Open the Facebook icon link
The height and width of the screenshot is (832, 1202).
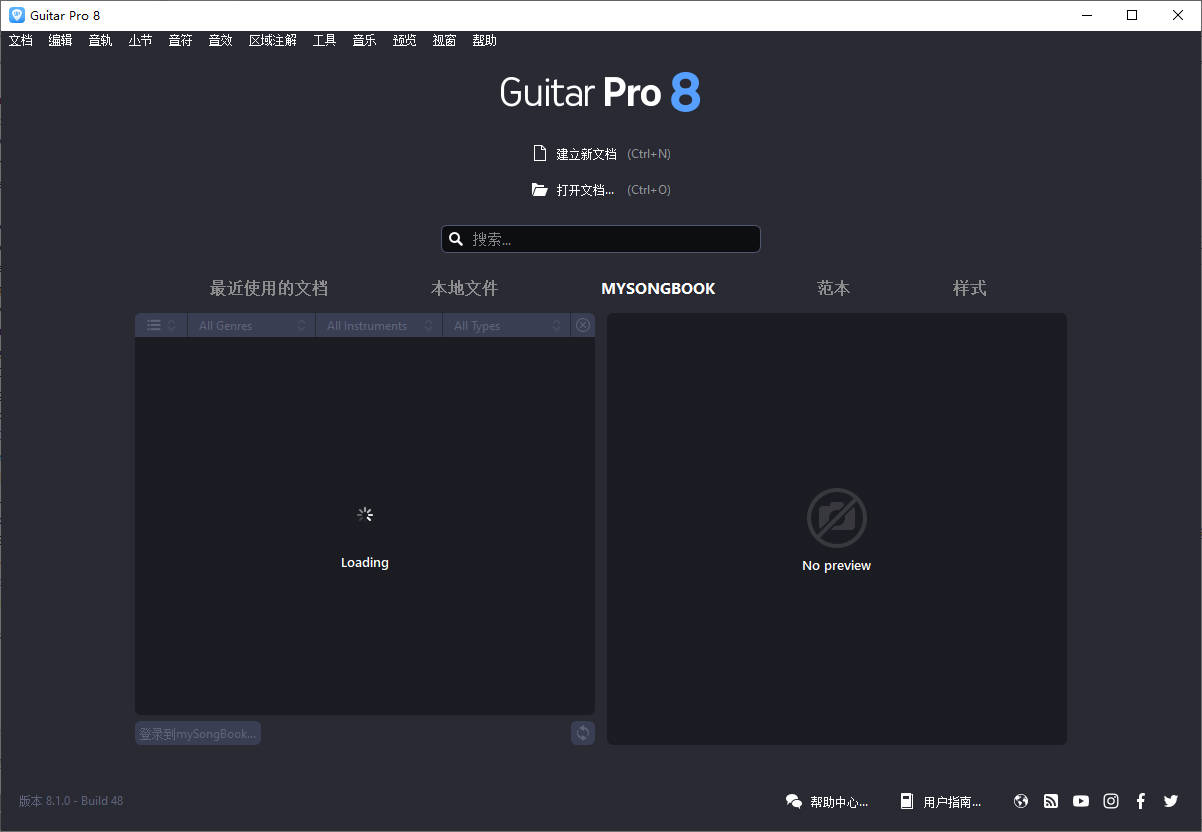pos(1141,801)
